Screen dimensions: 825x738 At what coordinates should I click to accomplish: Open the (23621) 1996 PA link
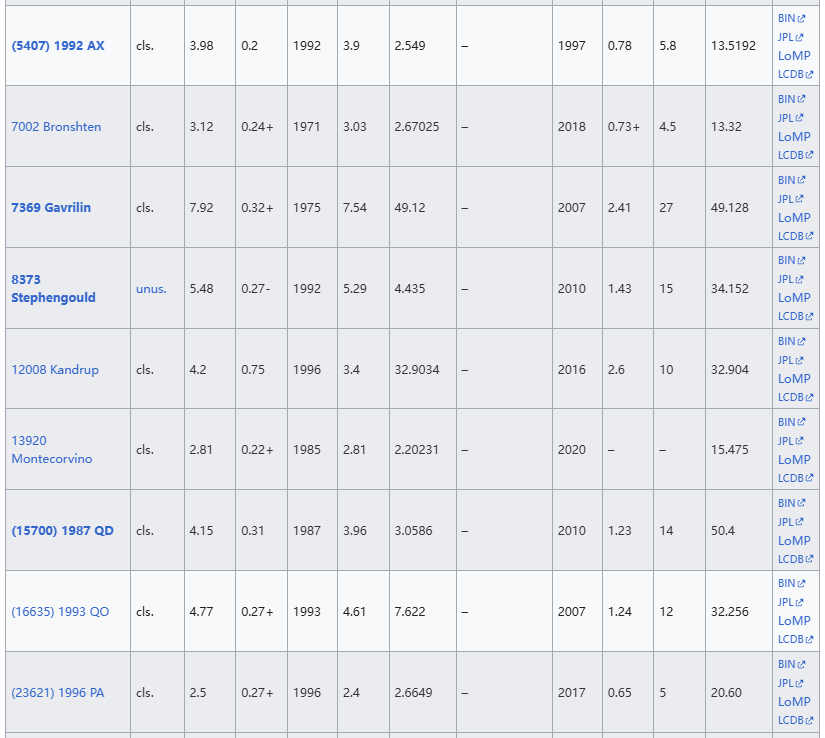pos(57,693)
